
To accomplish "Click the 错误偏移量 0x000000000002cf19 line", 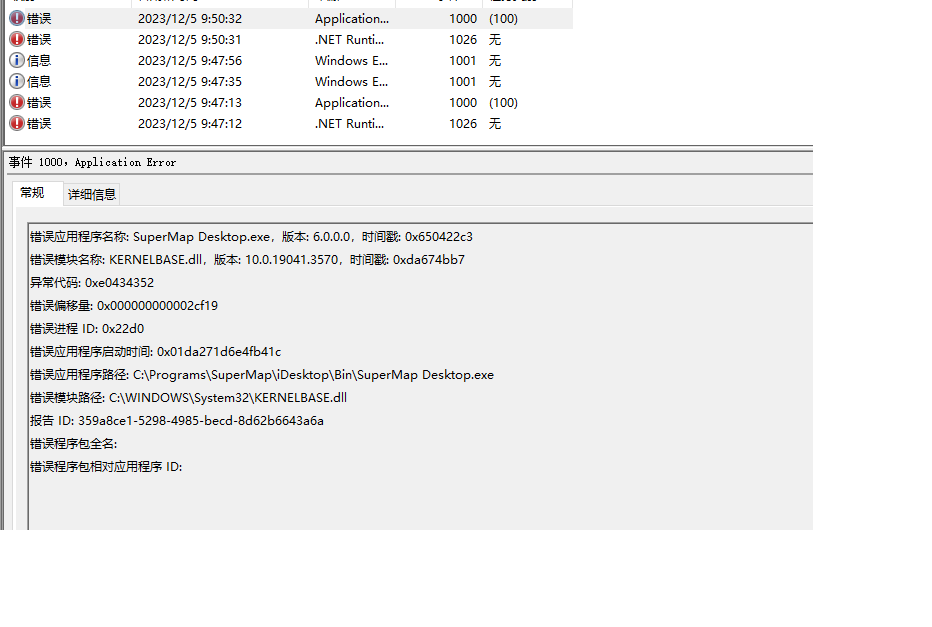I will (x=124, y=306).
